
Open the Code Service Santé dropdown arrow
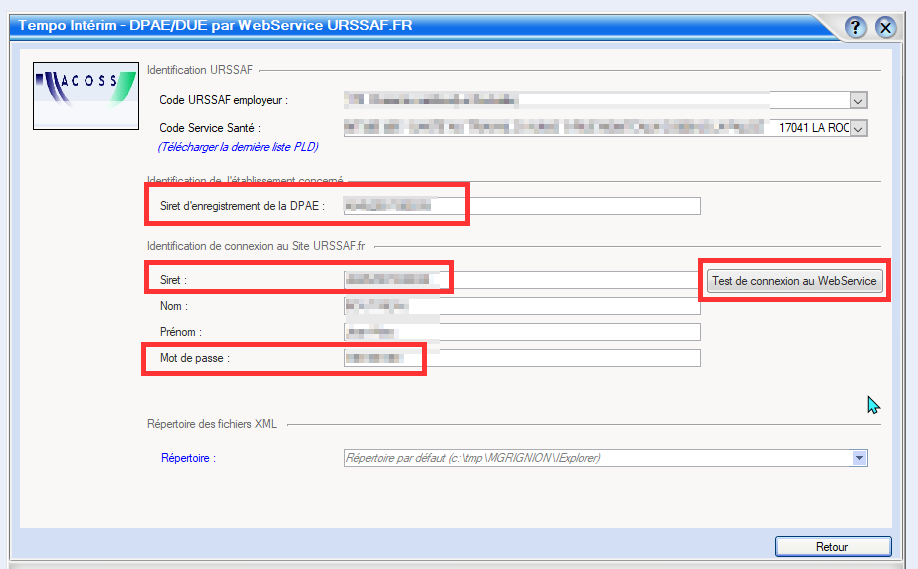pyautogui.click(x=858, y=128)
